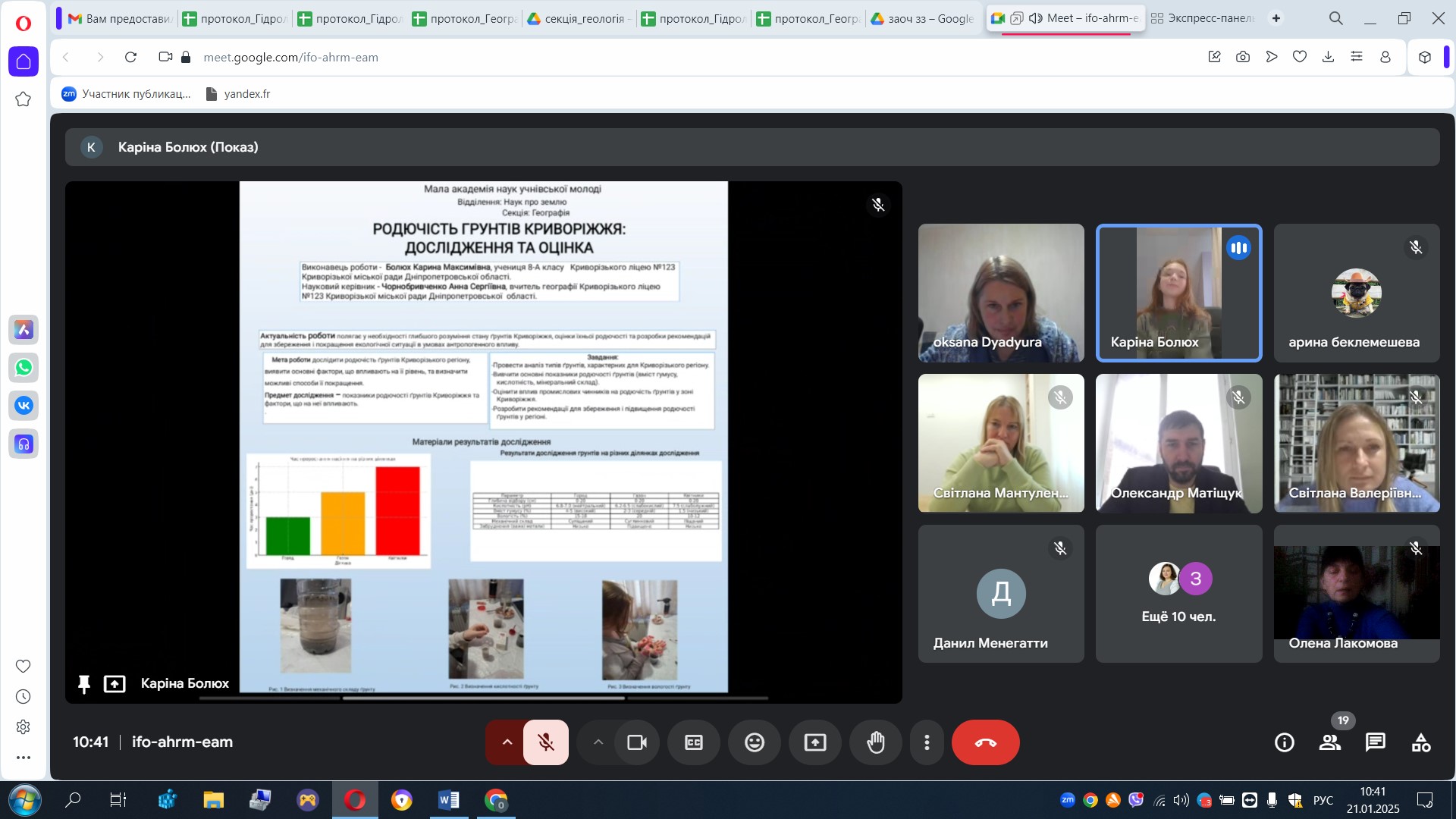Open chat with everyone icon
This screenshot has width=1456, height=819.
1376,742
